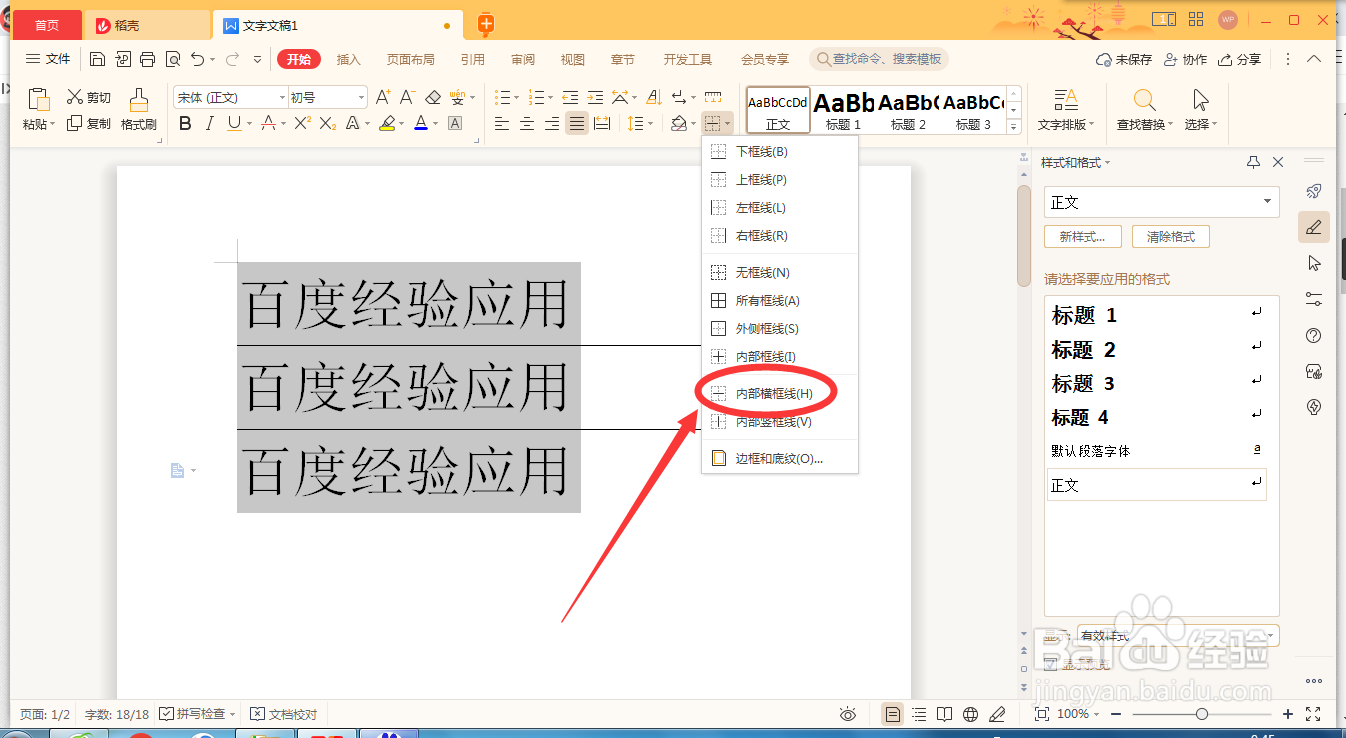Undo the last action
Viewport: 1346px width, 738px height.
[198, 59]
